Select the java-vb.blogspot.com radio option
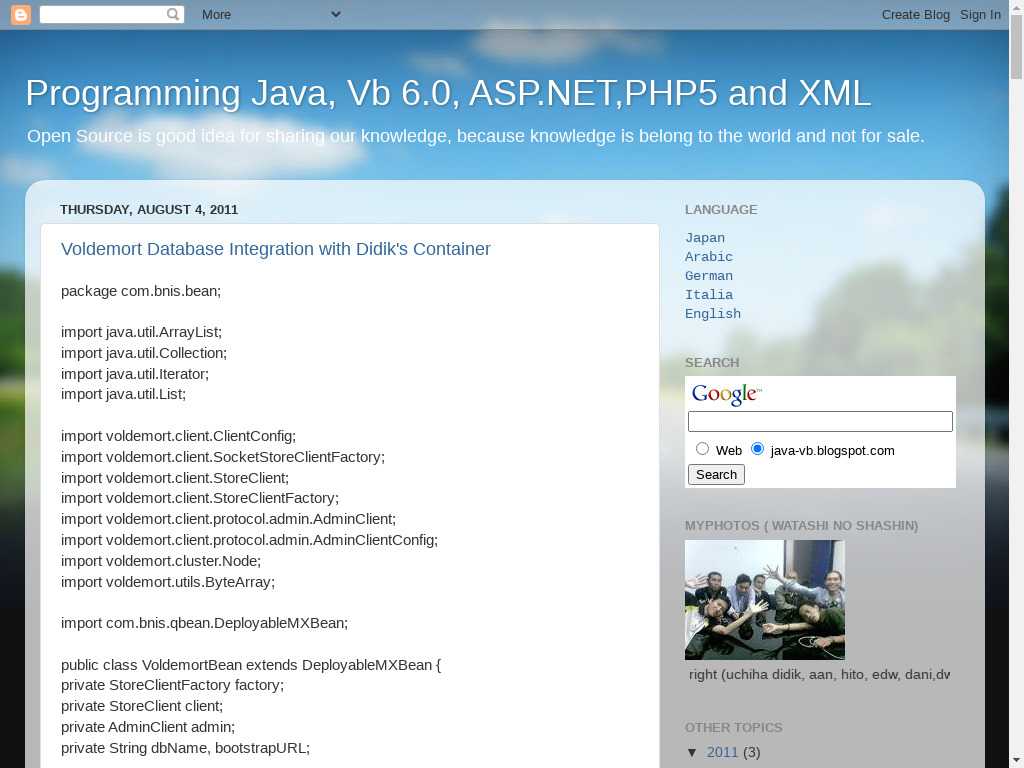The image size is (1024, 768). point(757,449)
